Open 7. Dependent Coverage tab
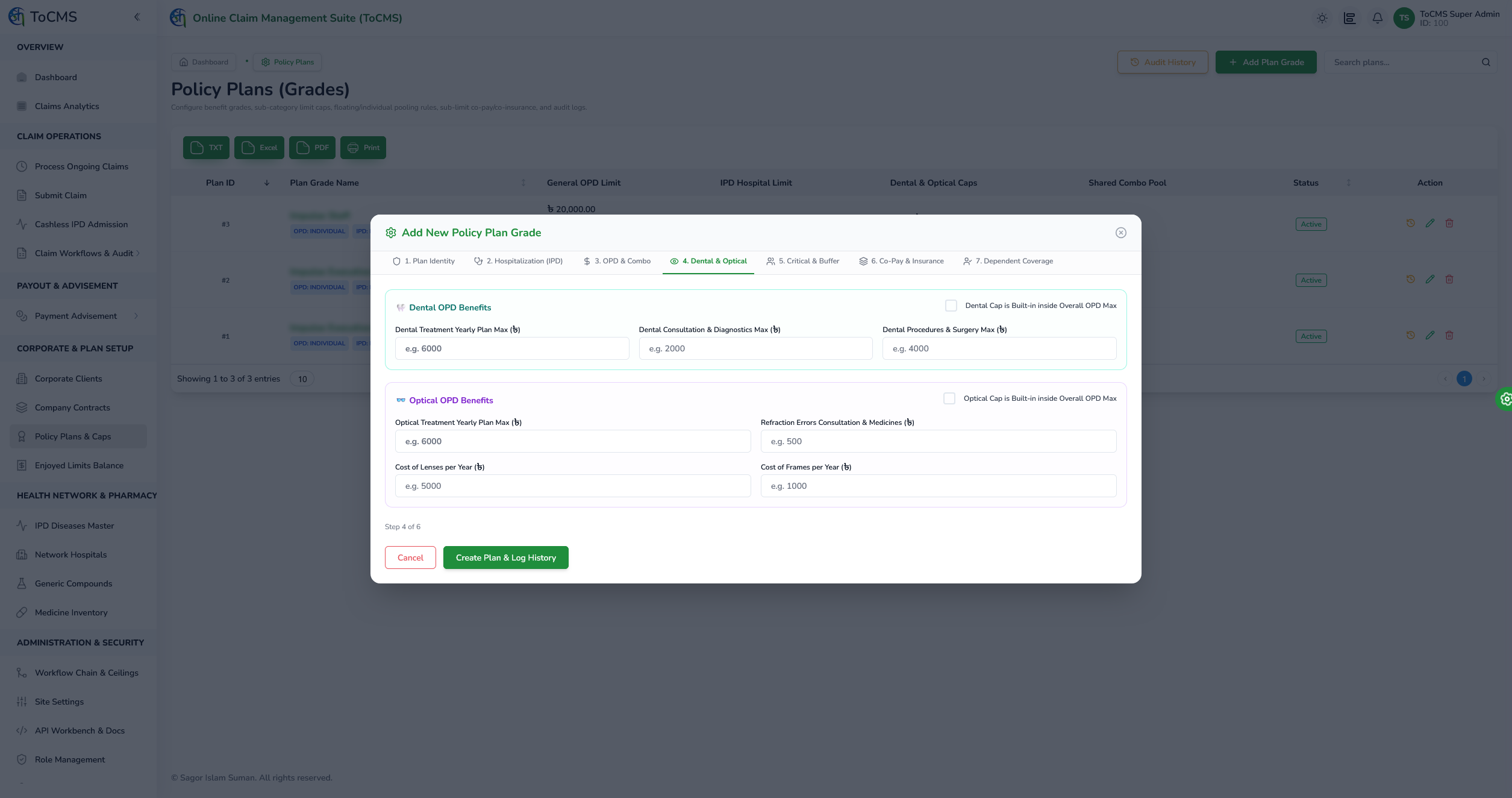 coord(1008,261)
